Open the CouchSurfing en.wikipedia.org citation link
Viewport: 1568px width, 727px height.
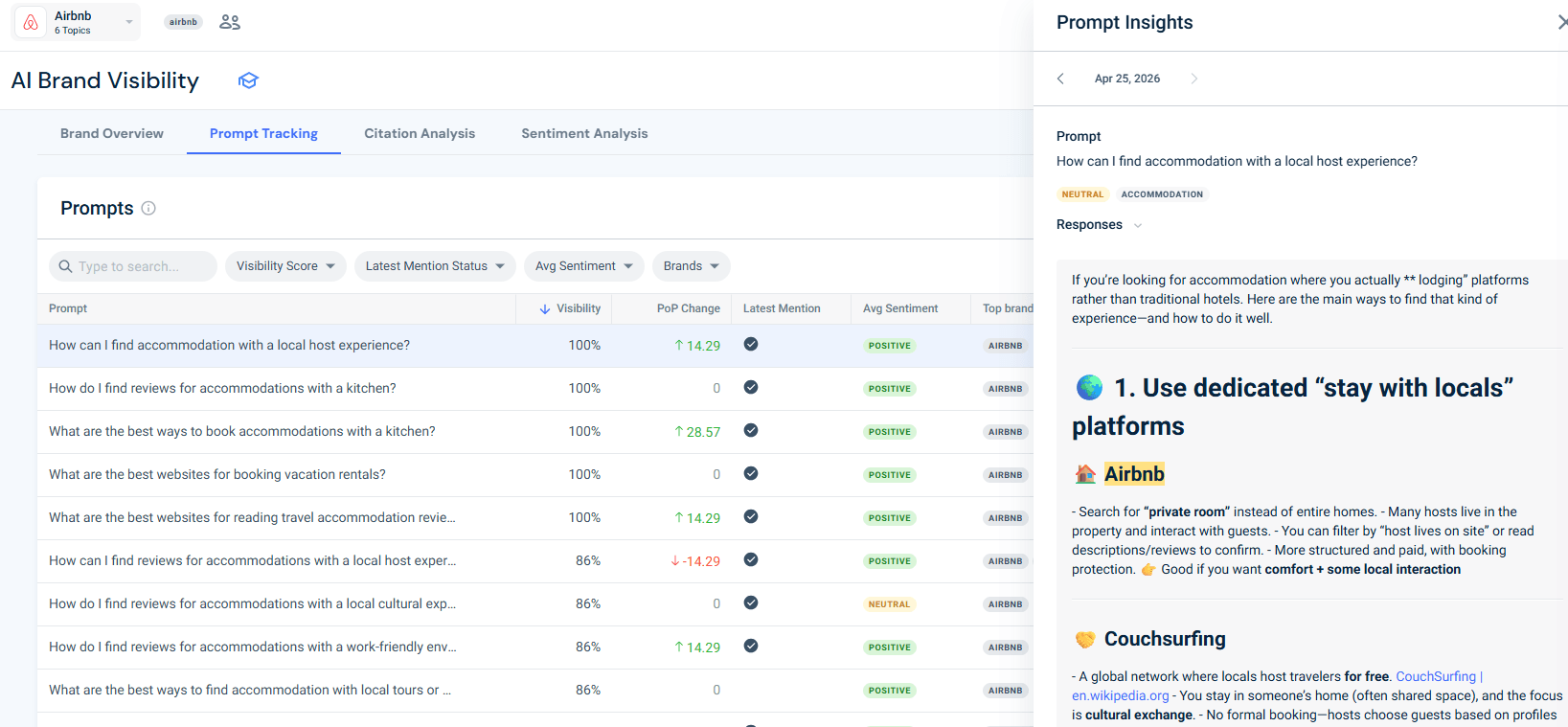1278,686
